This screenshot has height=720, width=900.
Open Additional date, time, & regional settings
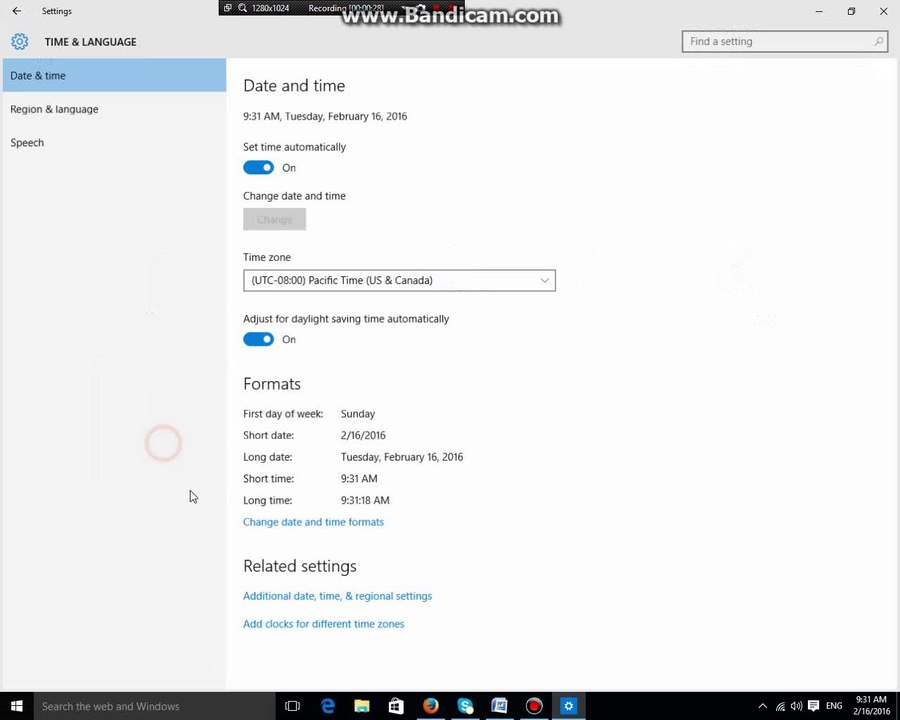tap(338, 596)
